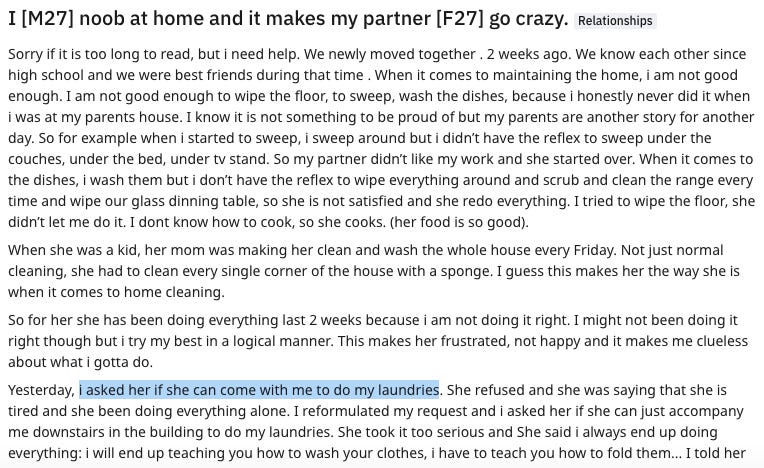Click the word "Yesterday," starting the last paragraph
This screenshot has width=764, height=468.
click(42, 391)
